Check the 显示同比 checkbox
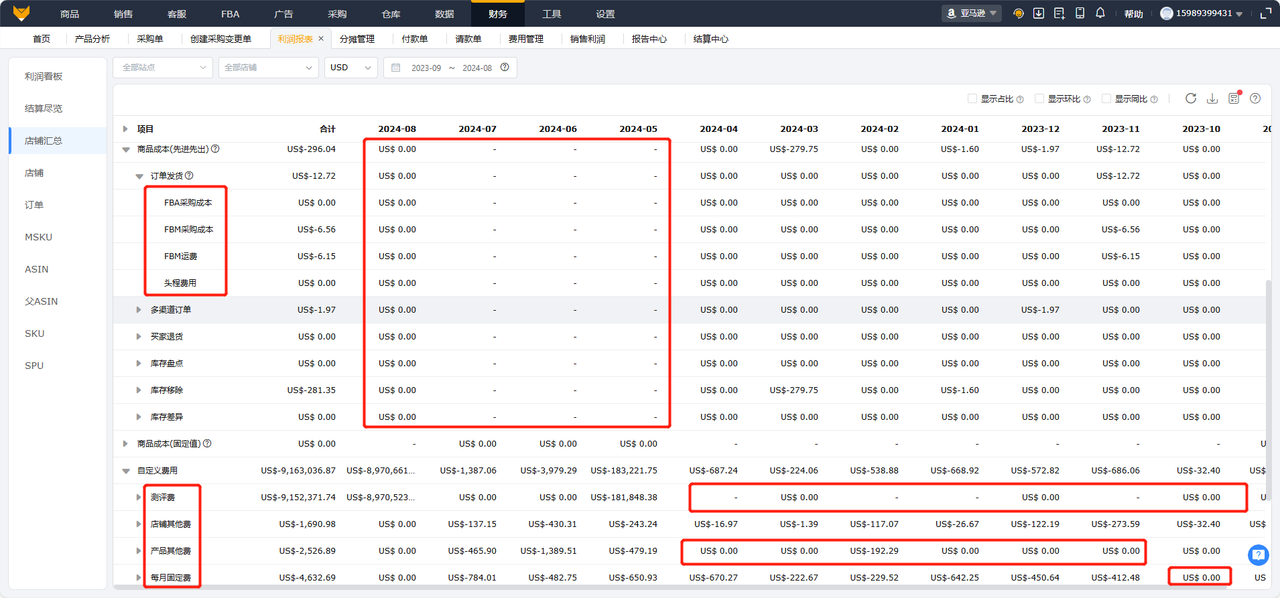Viewport: 1280px width, 598px height. (1106, 99)
